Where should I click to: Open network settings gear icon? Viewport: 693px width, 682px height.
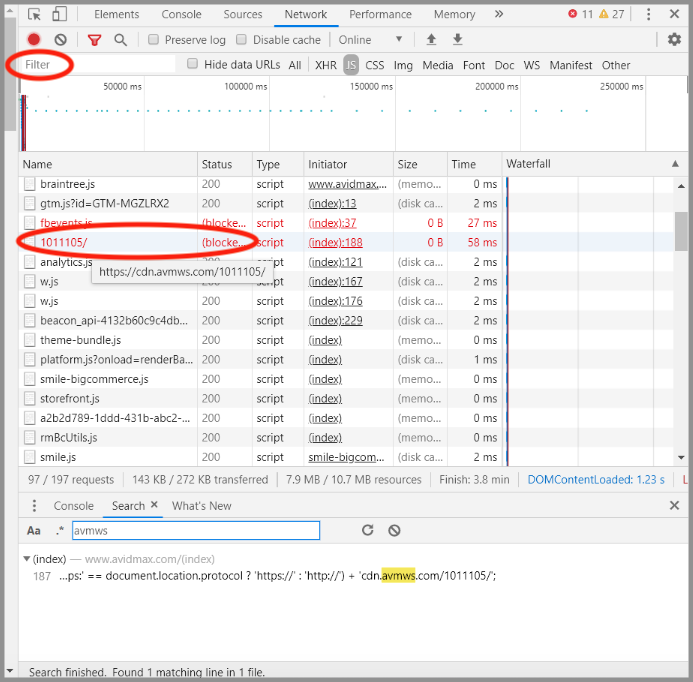point(674,39)
